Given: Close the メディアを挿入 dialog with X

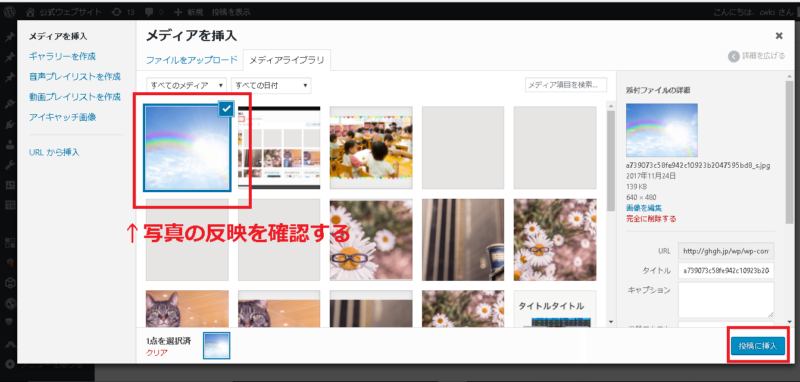Looking at the screenshot, I should 779,36.
